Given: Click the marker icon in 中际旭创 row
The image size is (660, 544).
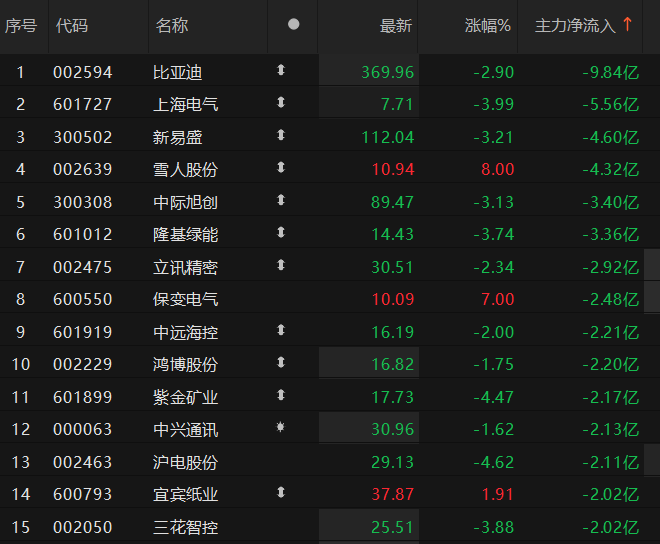Looking at the screenshot, I should pos(281,201).
